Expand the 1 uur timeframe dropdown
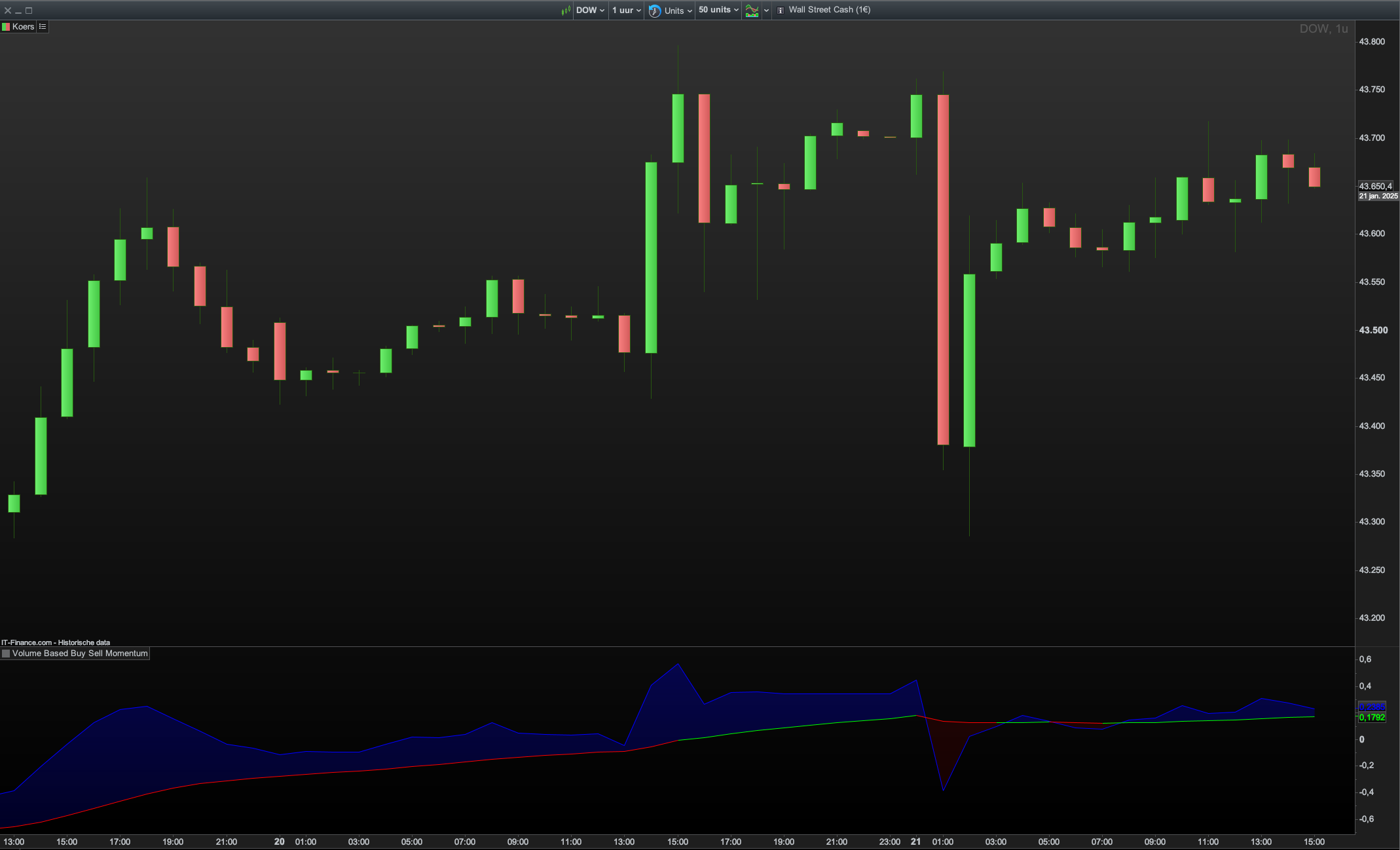Image resolution: width=1400 pixels, height=850 pixels. pos(627,10)
